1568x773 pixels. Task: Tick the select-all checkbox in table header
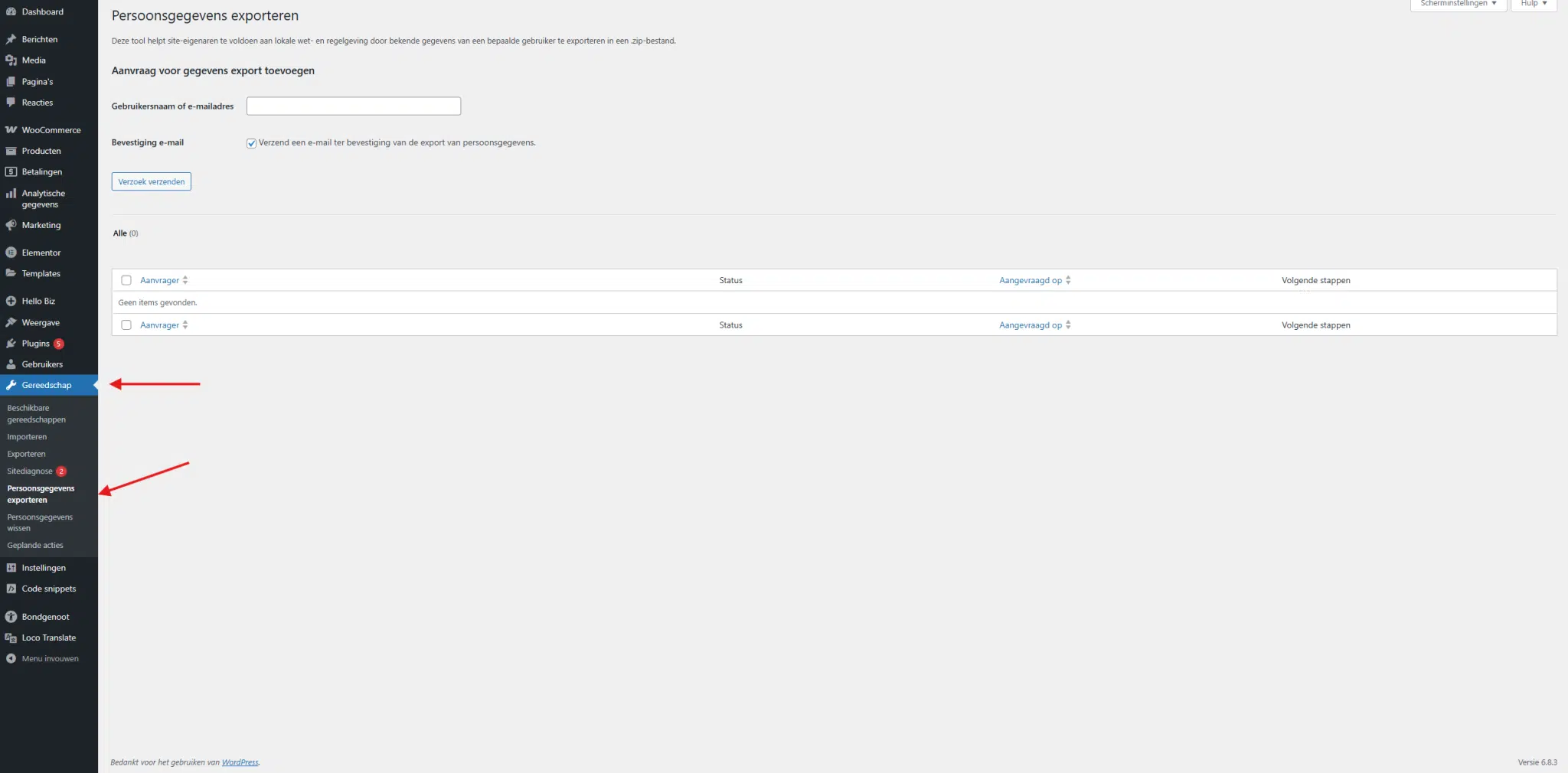pos(126,280)
